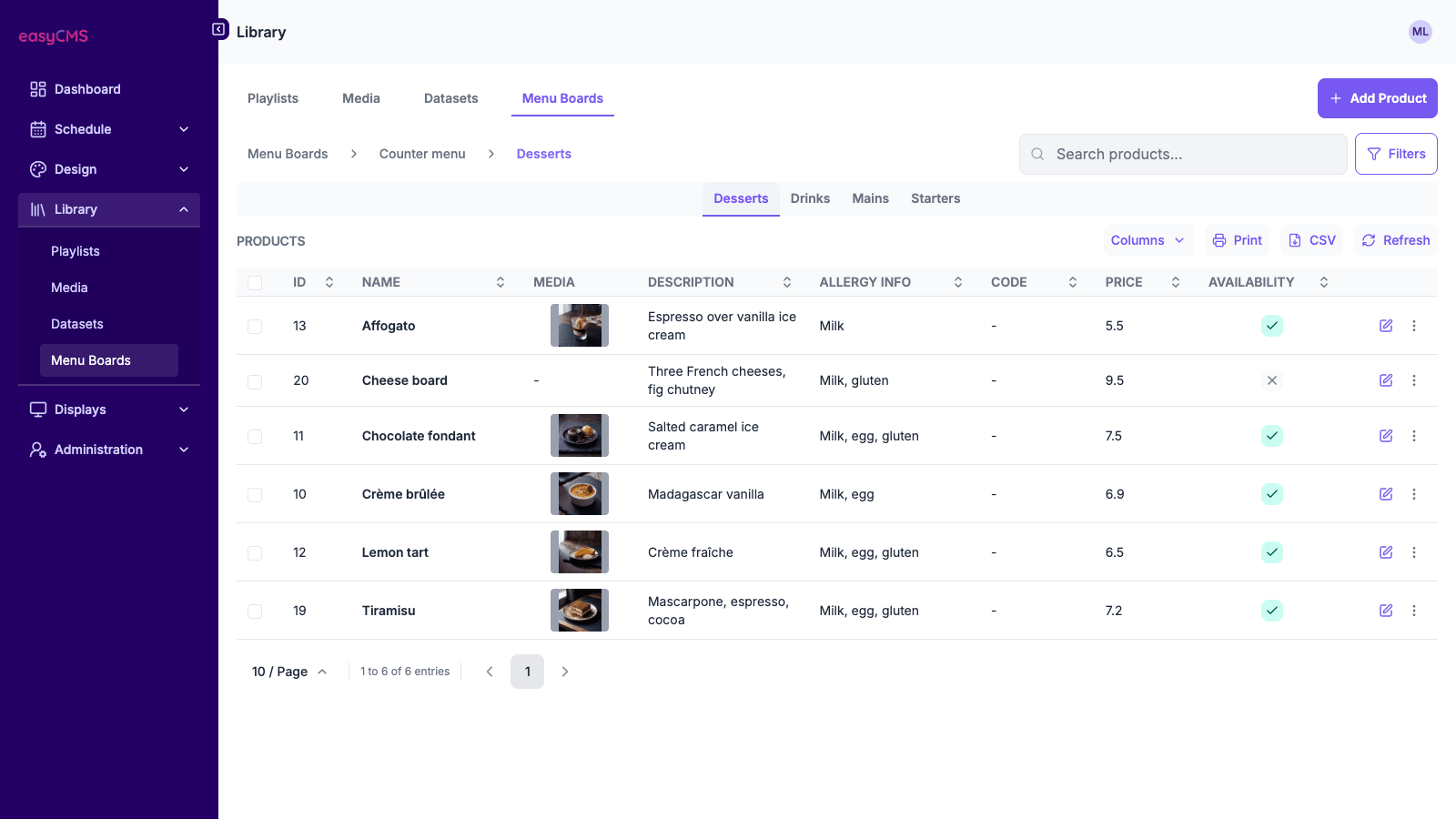This screenshot has width=1456, height=819.
Task: Export products with CSV button
Action: click(1311, 240)
